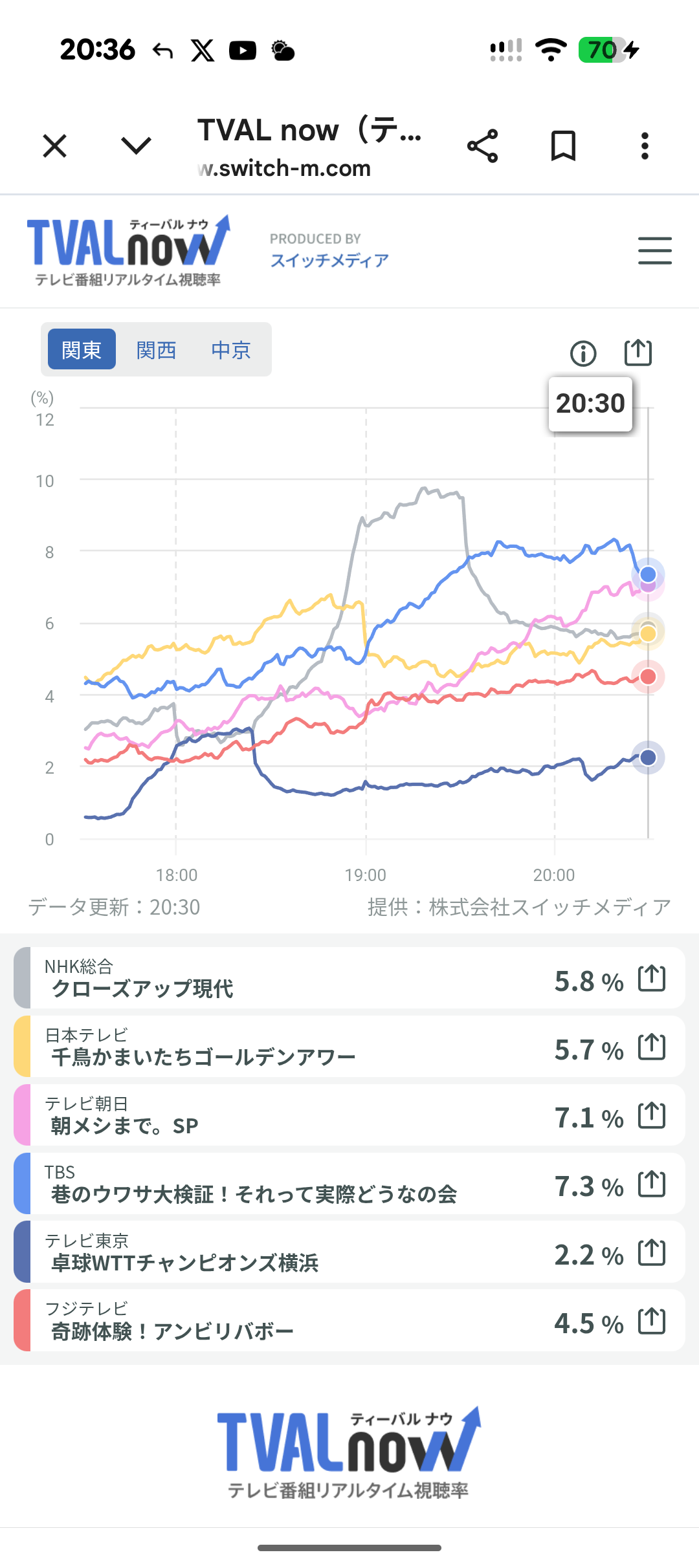
Task: Share the chart using export icon
Action: click(x=638, y=353)
